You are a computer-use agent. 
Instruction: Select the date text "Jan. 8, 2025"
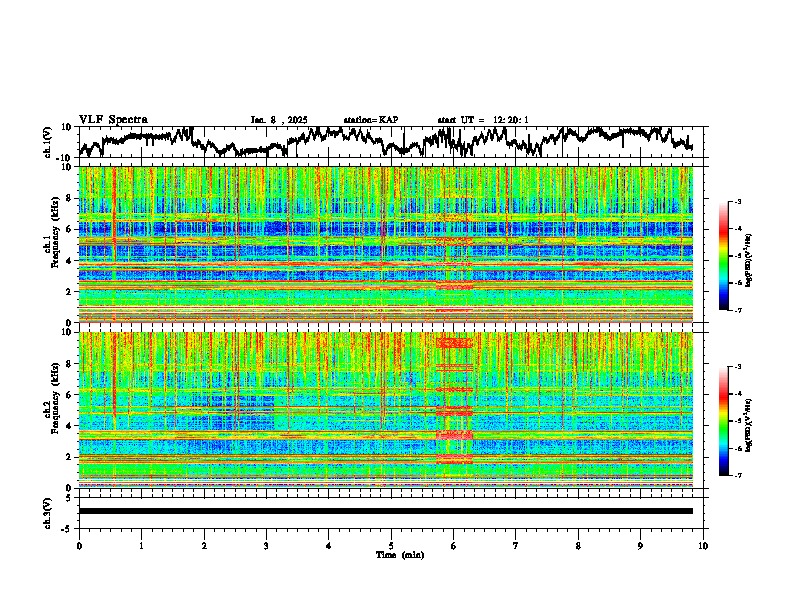(279, 120)
